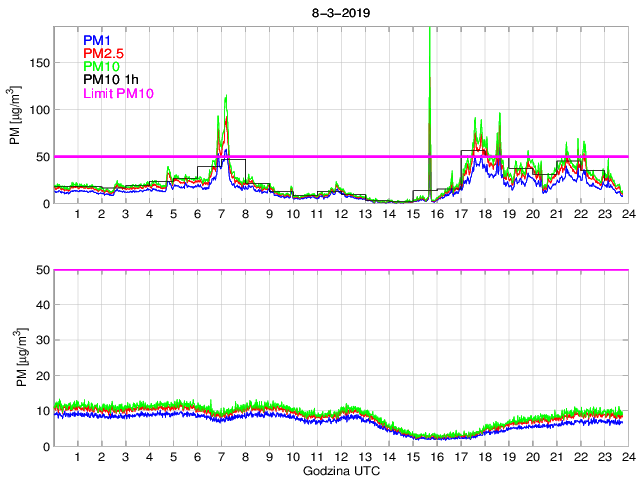Select the blue PM1 legend entry
Image resolution: width=640 pixels, height=480 pixels.
click(x=99, y=40)
